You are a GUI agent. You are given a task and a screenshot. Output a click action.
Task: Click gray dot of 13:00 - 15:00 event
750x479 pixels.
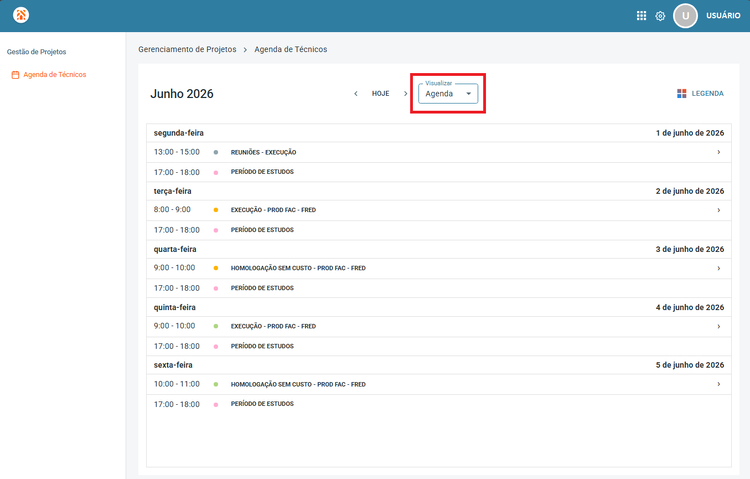coord(216,152)
